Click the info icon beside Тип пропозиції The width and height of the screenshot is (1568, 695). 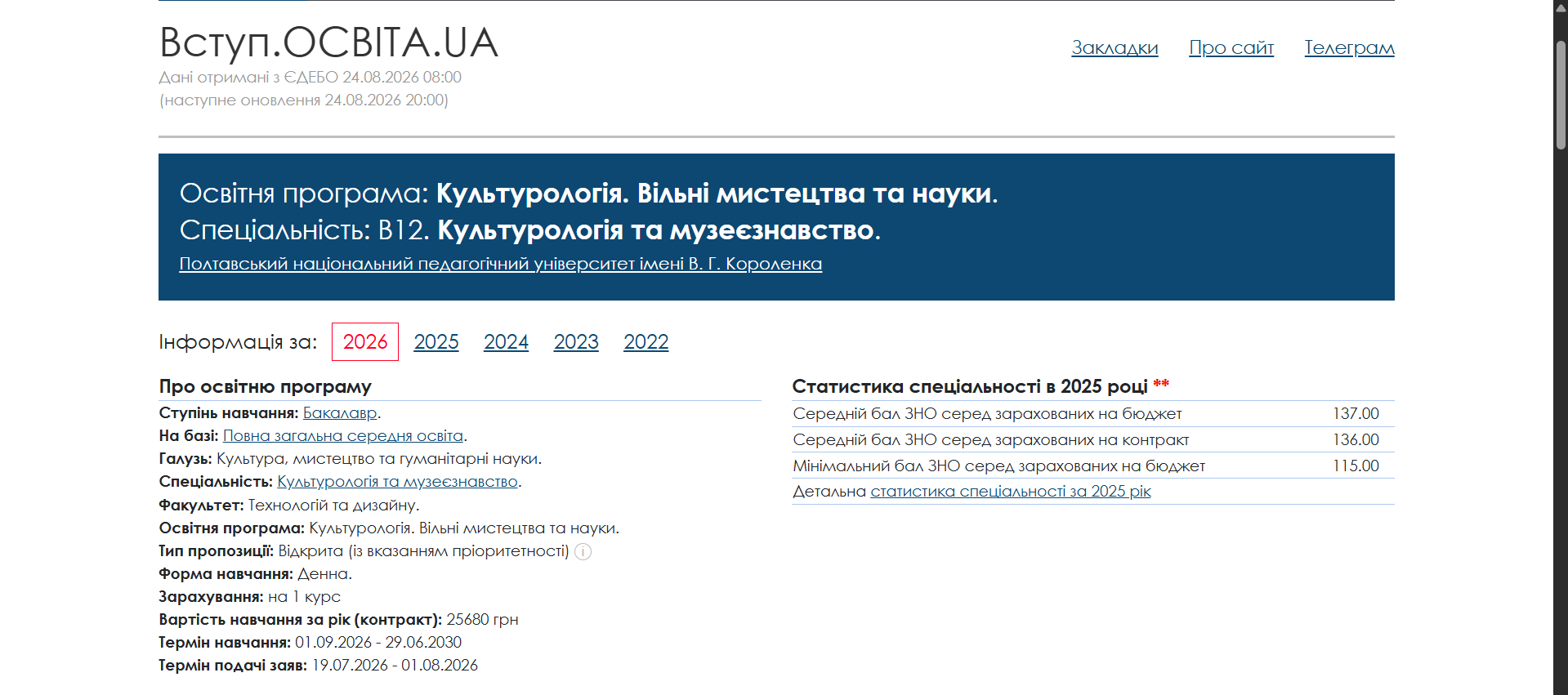point(583,551)
